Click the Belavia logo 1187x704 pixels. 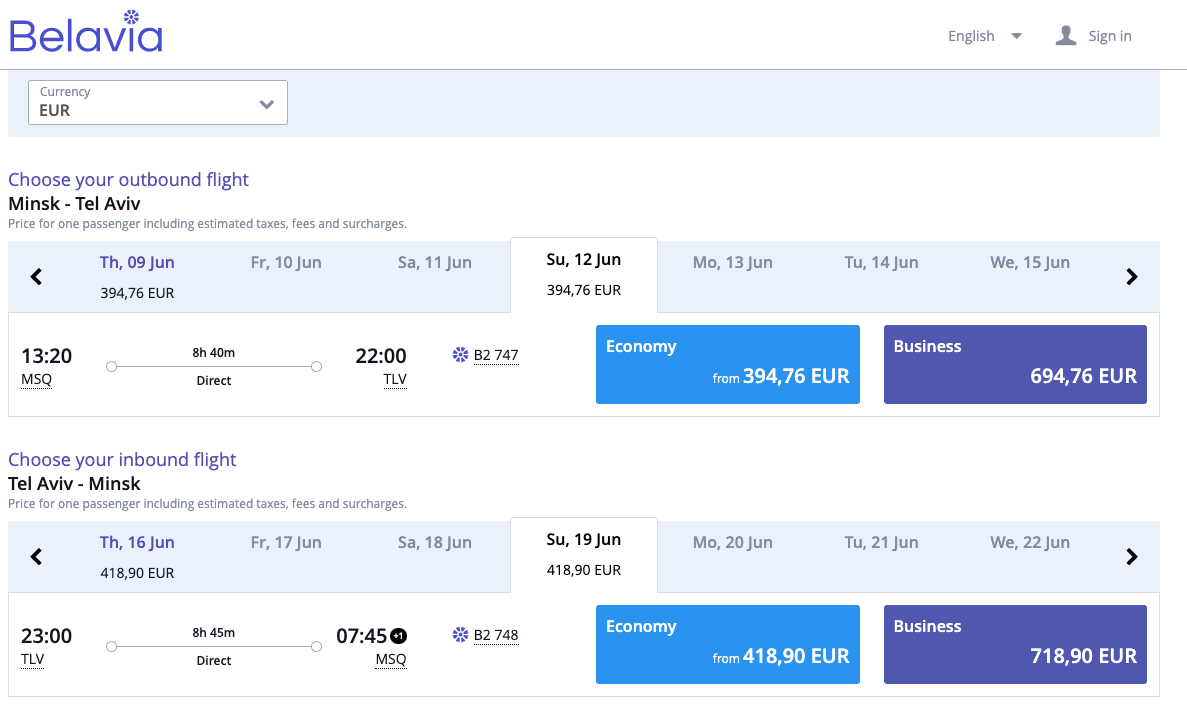tap(86, 33)
